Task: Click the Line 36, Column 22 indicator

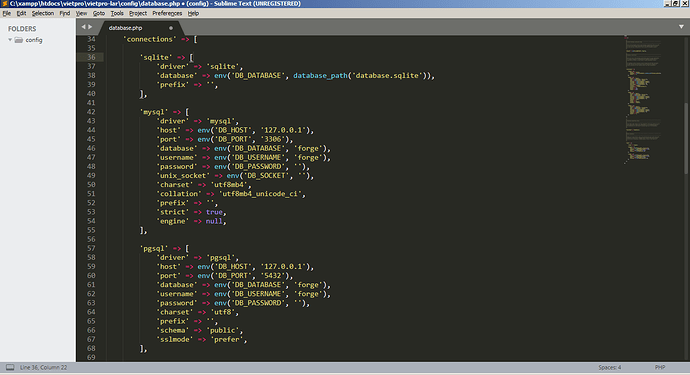Action: tap(43, 367)
